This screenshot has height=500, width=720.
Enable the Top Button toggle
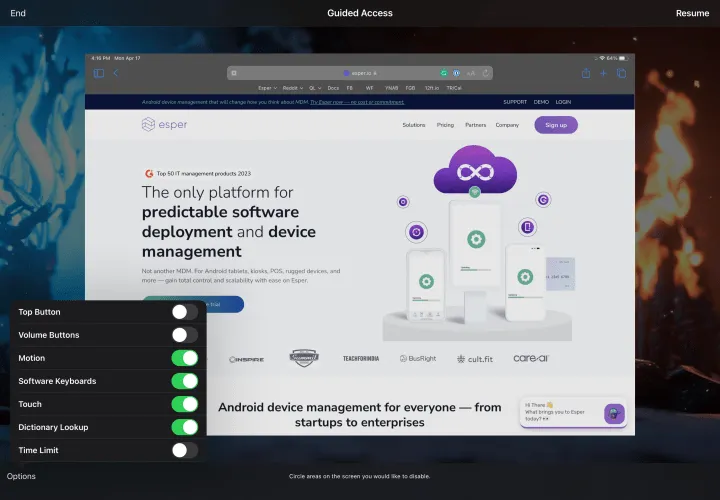click(x=185, y=312)
